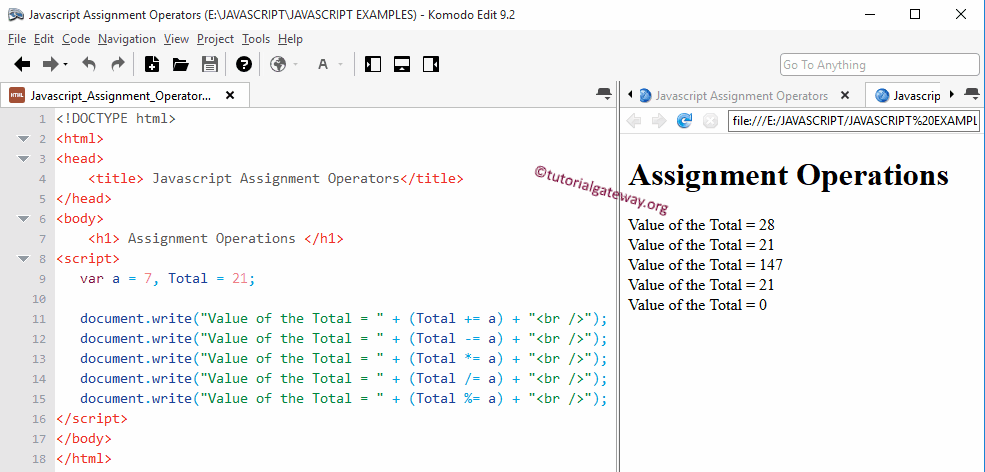Open the Edit menu
This screenshot has width=985, height=472.
[44, 39]
